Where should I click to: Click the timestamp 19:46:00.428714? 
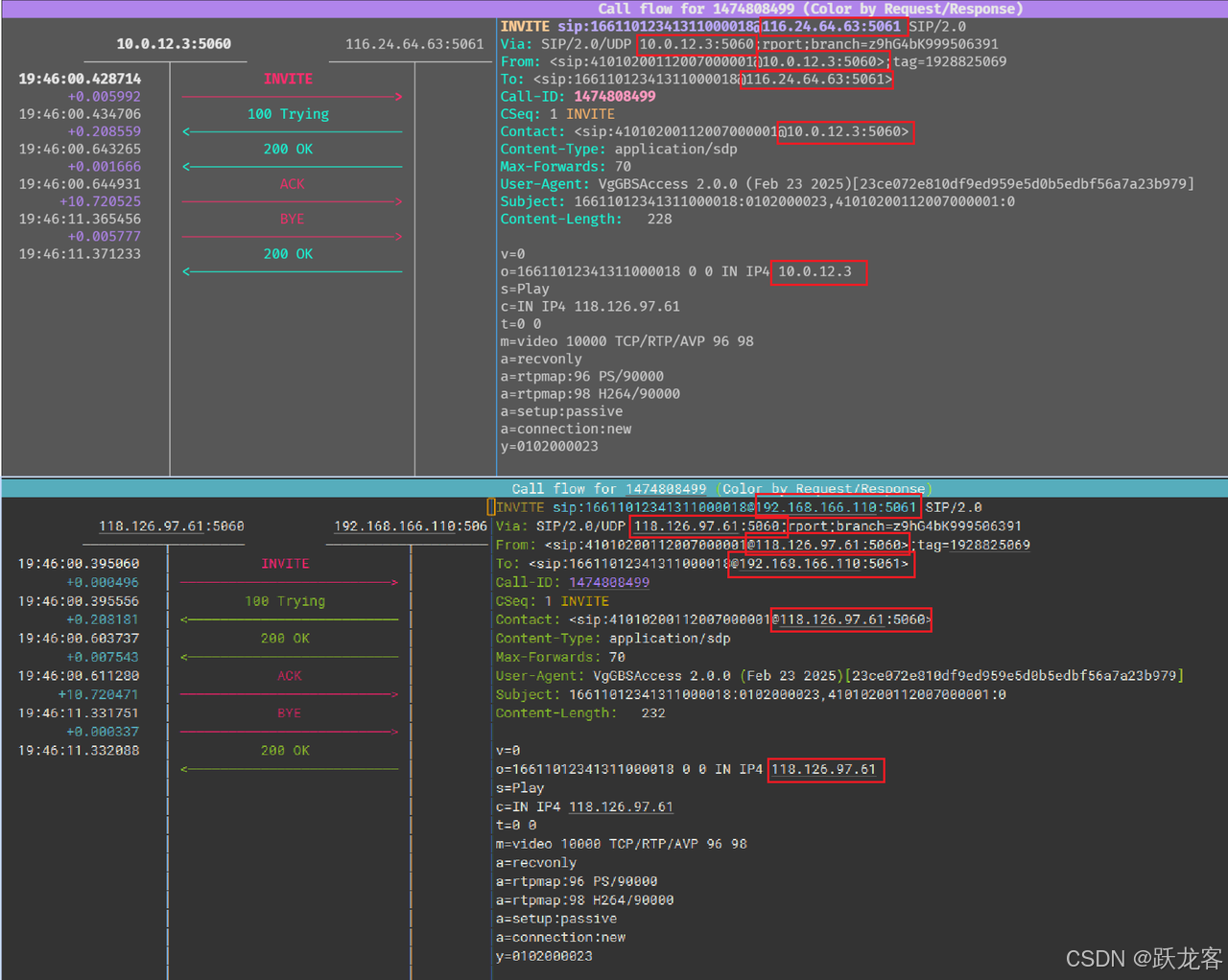tap(80, 79)
